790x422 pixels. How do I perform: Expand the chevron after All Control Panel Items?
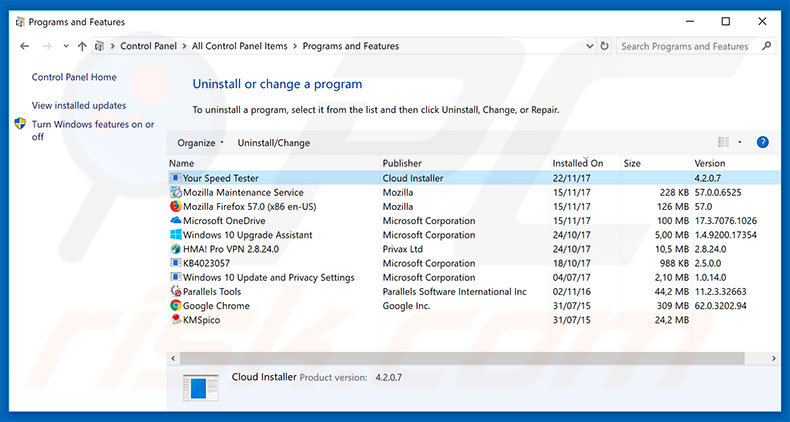[295, 46]
